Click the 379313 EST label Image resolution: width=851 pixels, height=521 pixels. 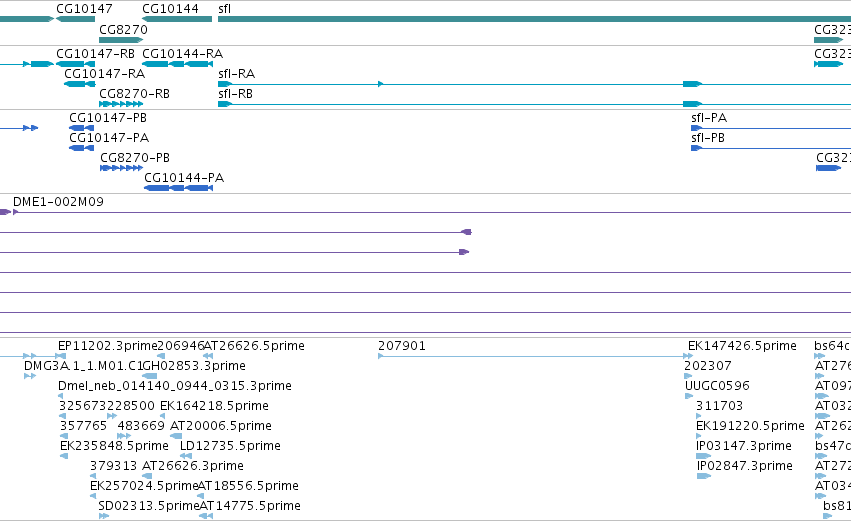click(112, 466)
